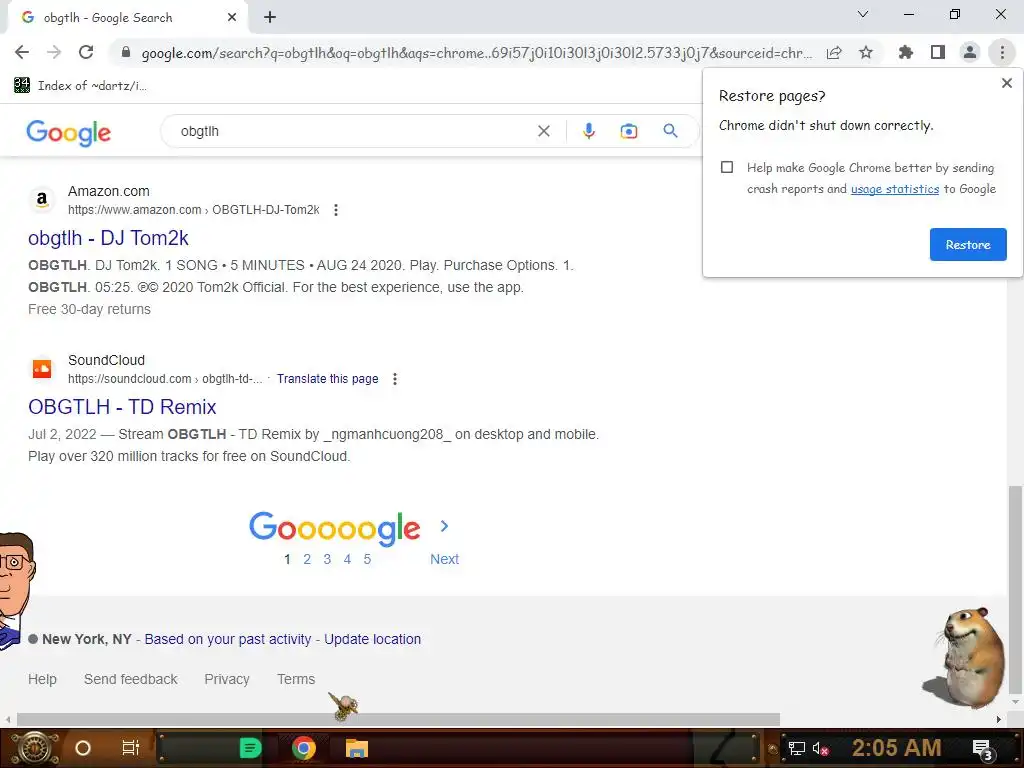Screen dimensions: 1024x768
Task: Open more options for SoundCloud result
Action: click(x=394, y=379)
